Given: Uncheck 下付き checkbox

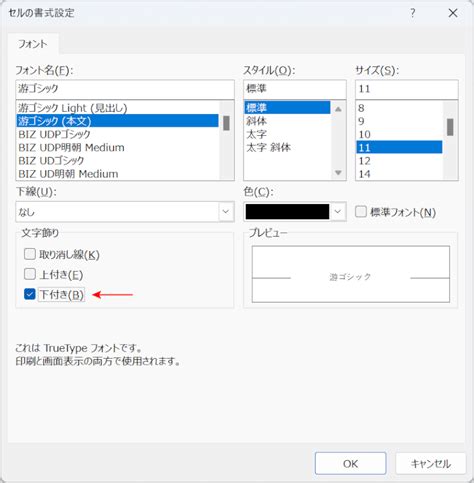Looking at the screenshot, I should click(x=30, y=294).
